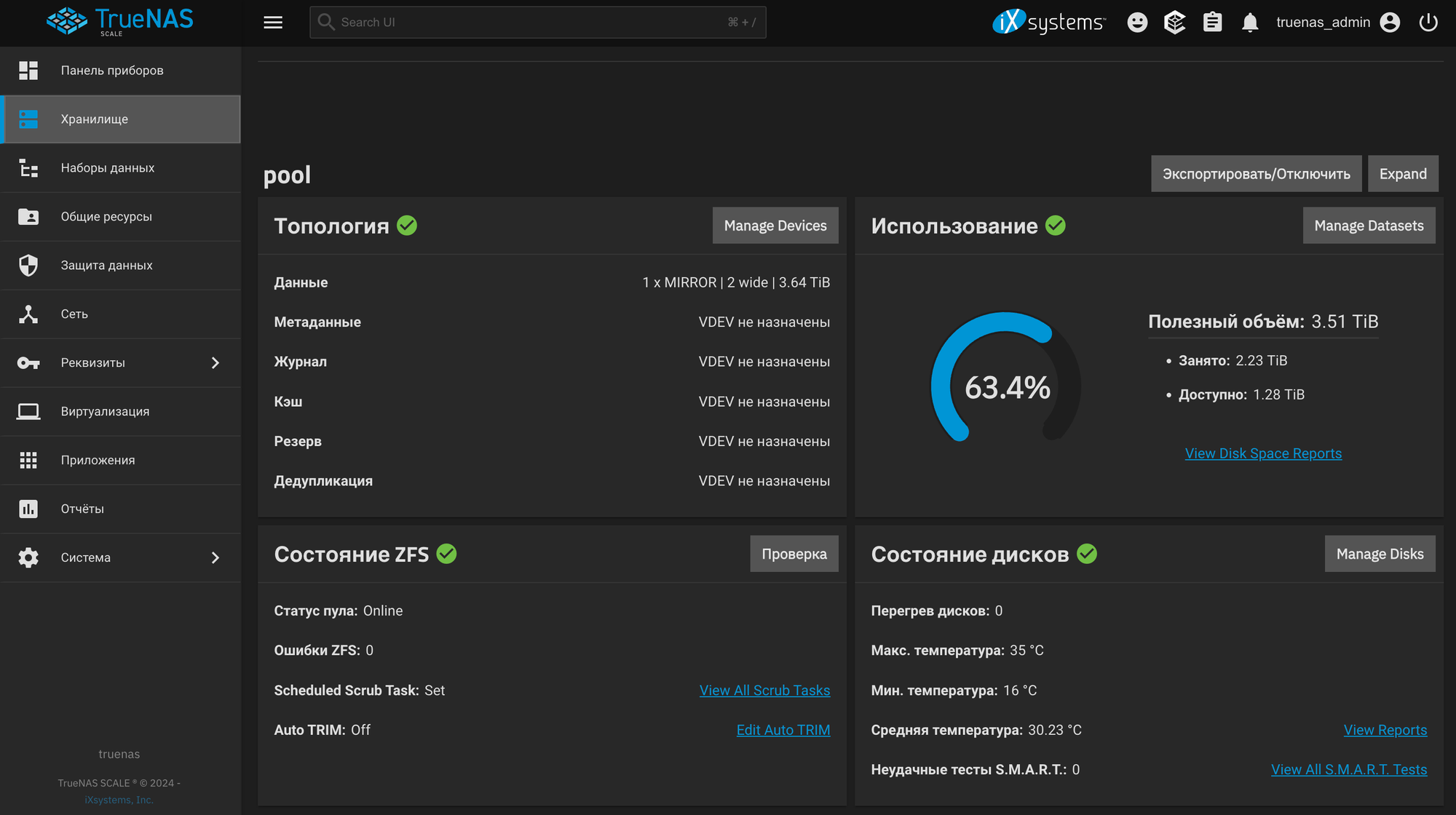Click the Реквизиты key icon

pos(28,363)
